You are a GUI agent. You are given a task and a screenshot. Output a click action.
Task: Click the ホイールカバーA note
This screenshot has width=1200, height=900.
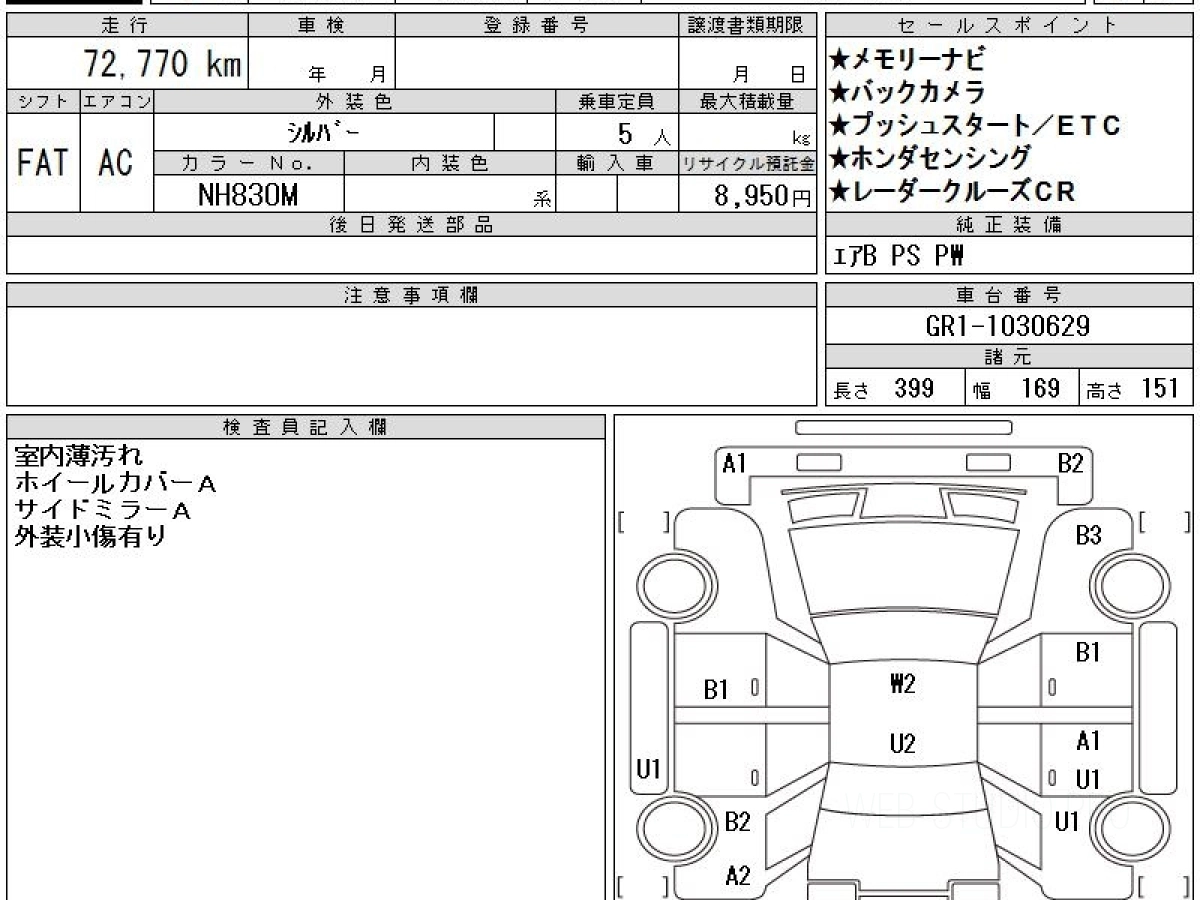point(115,483)
